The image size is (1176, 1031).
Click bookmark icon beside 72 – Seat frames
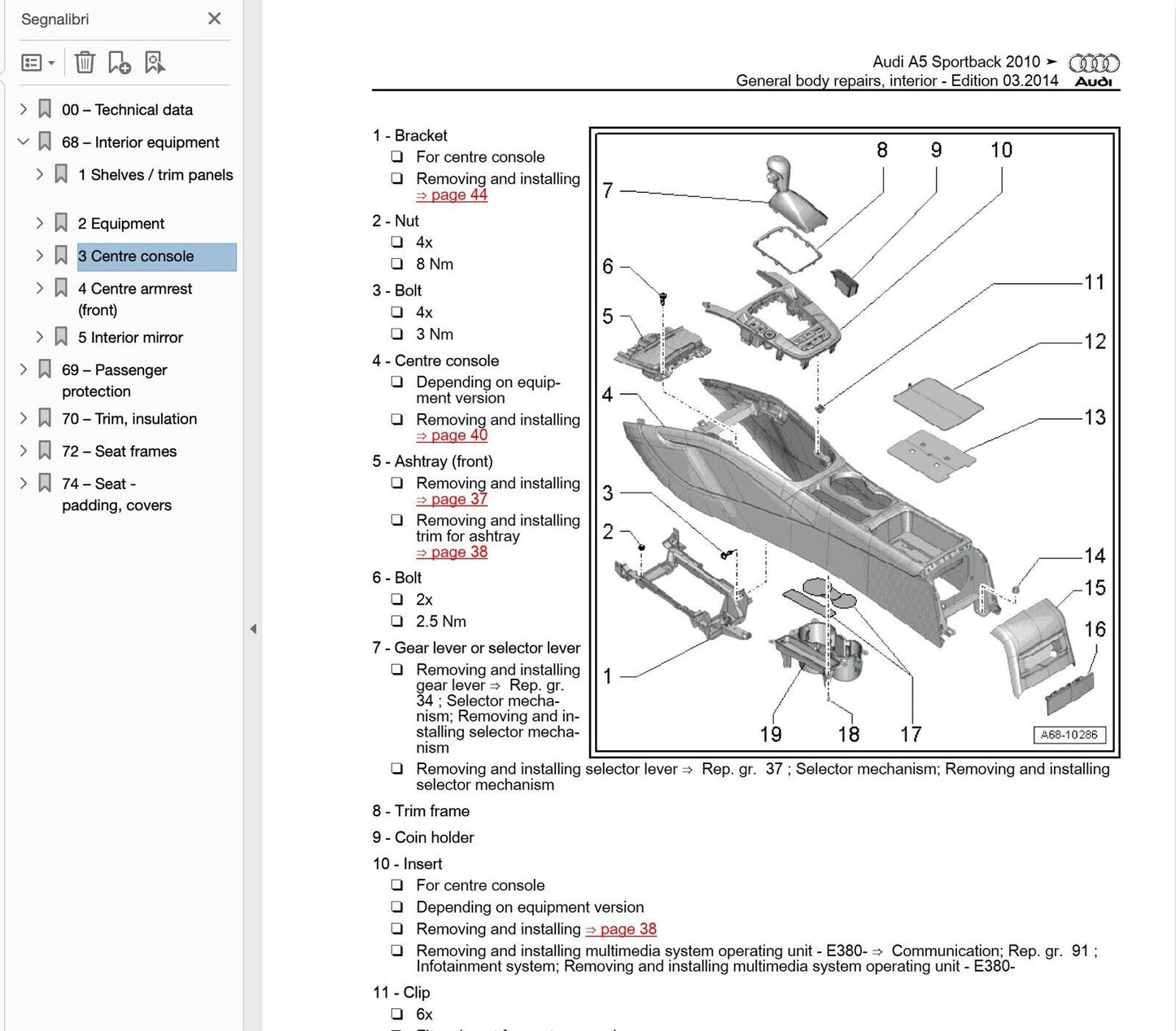click(45, 451)
